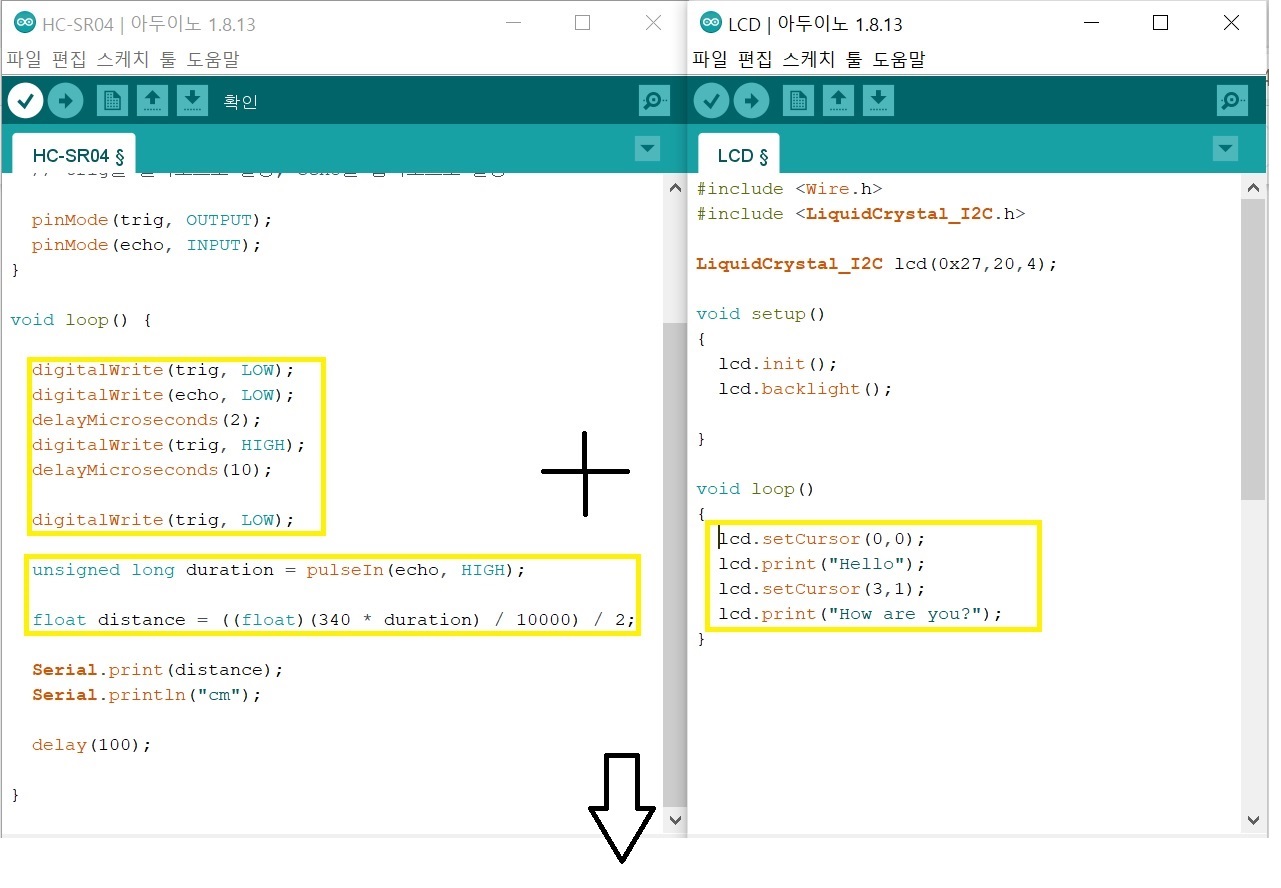Click line 'pinMode(echo, INPUT);'
The image size is (1281, 888).
146,245
